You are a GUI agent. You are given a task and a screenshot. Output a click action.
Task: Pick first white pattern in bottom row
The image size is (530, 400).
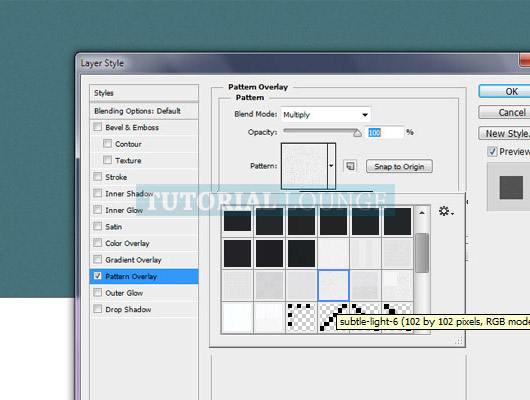(x=238, y=317)
